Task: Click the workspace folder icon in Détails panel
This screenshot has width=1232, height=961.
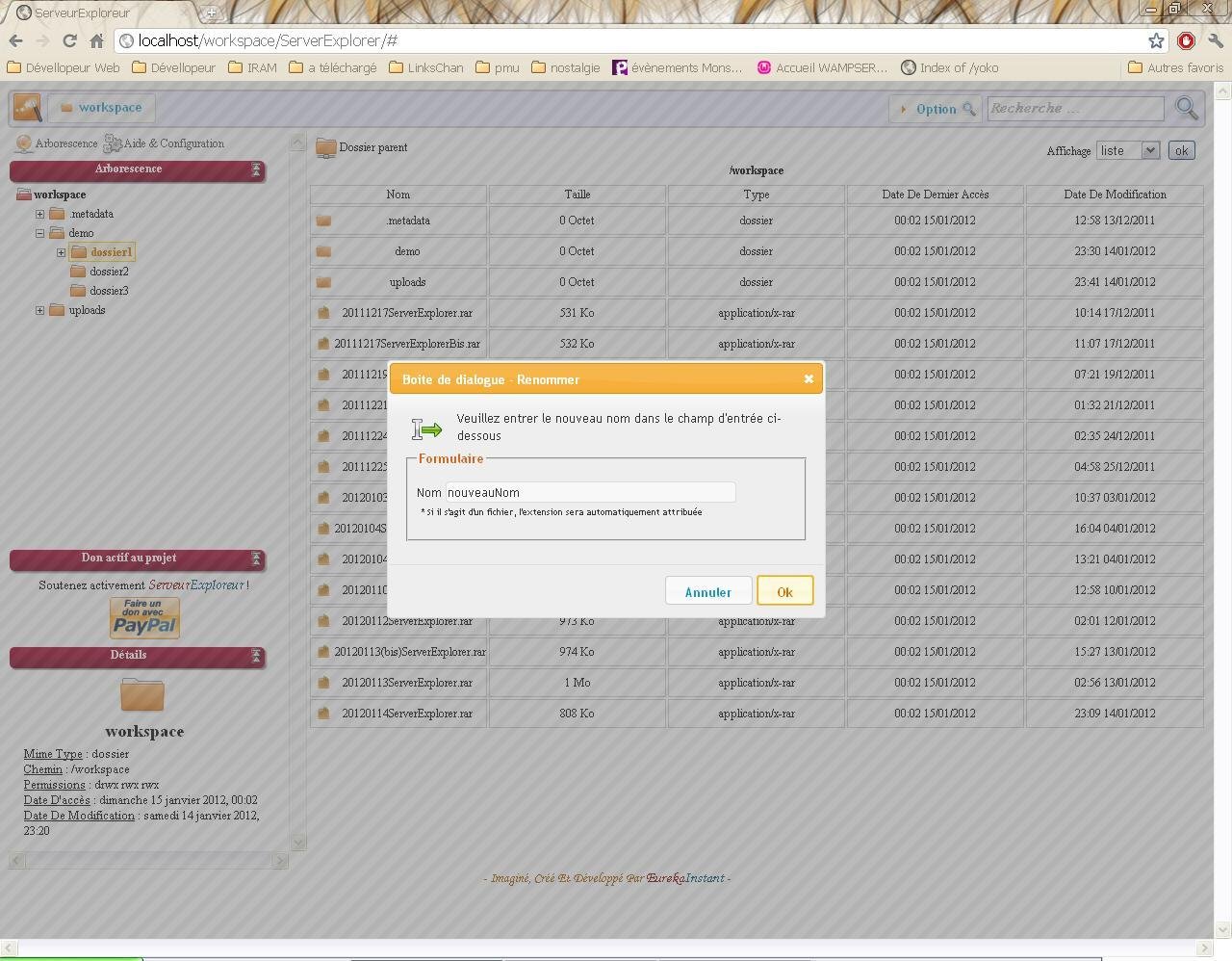Action: (x=142, y=695)
